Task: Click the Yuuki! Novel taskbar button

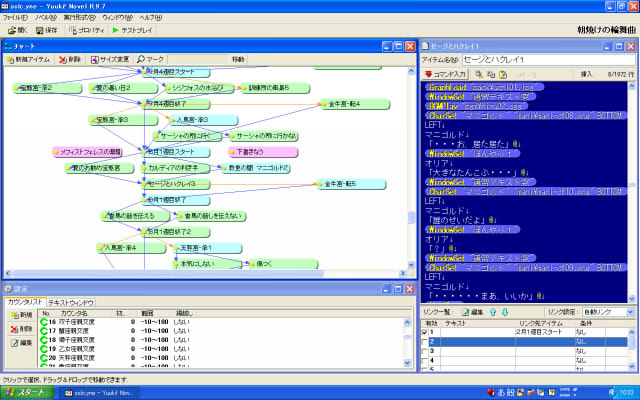Action: click(99, 393)
